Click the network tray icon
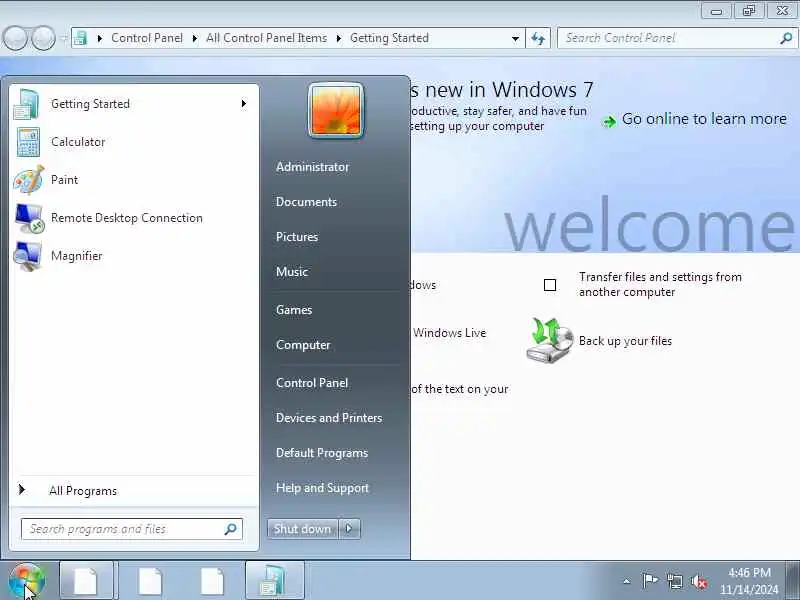The width and height of the screenshot is (800, 600). coord(674,581)
